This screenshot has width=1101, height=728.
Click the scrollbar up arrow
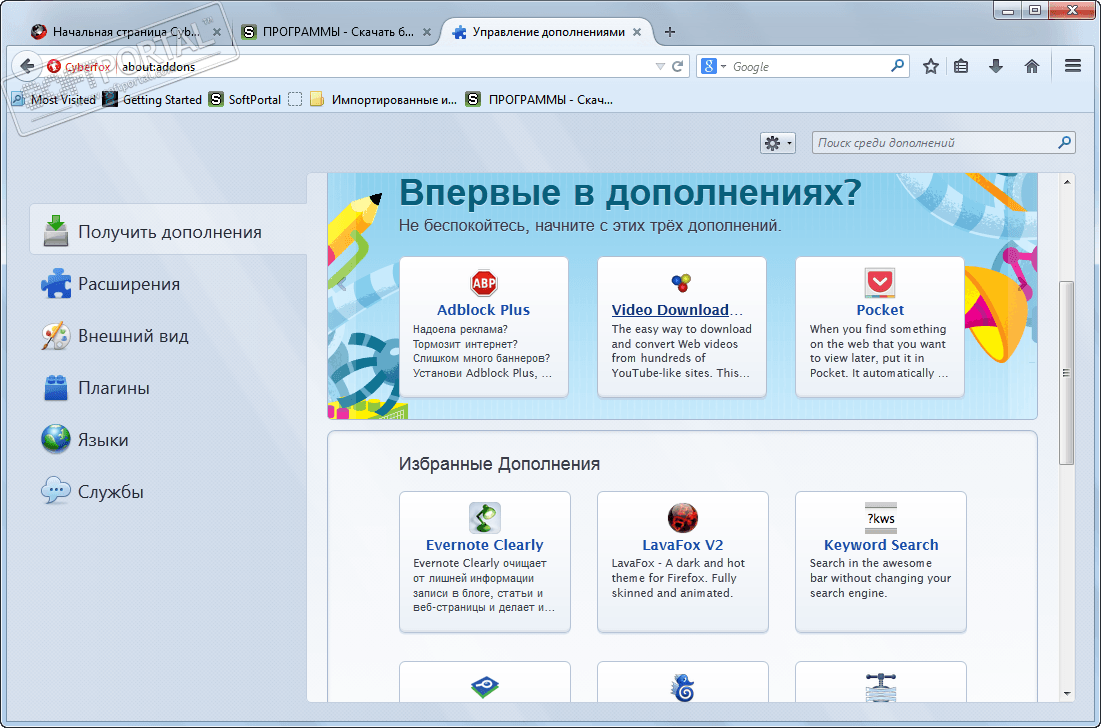point(1067,182)
